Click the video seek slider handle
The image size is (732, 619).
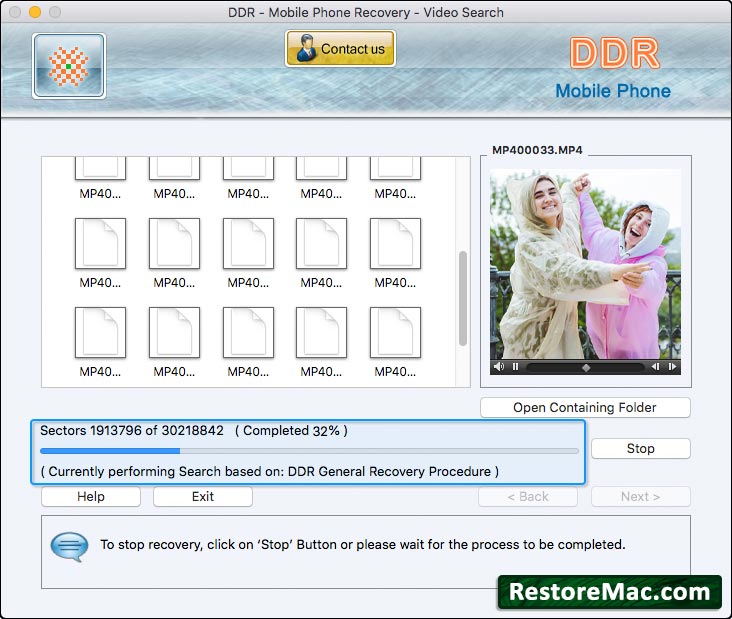(586, 367)
